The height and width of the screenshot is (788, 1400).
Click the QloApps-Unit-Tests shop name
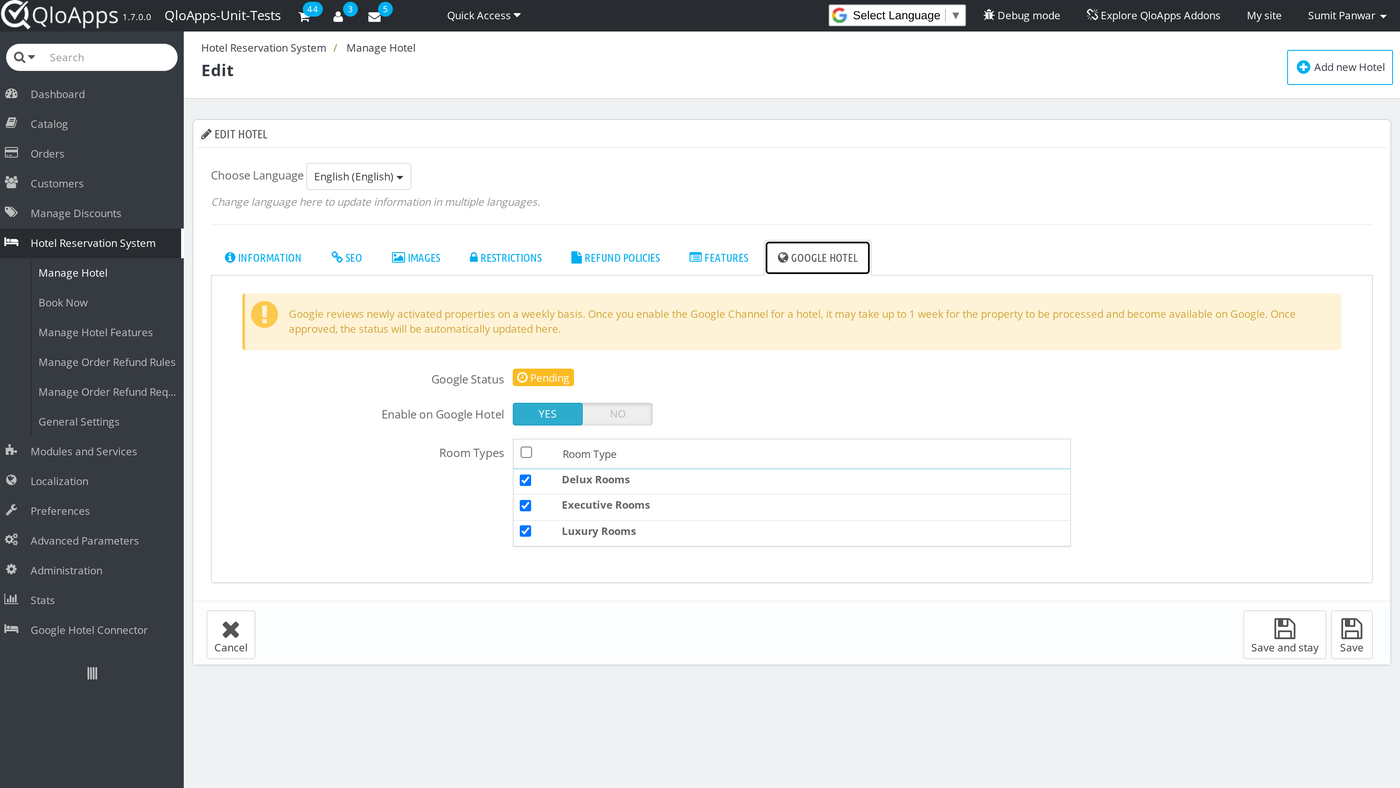click(x=222, y=16)
